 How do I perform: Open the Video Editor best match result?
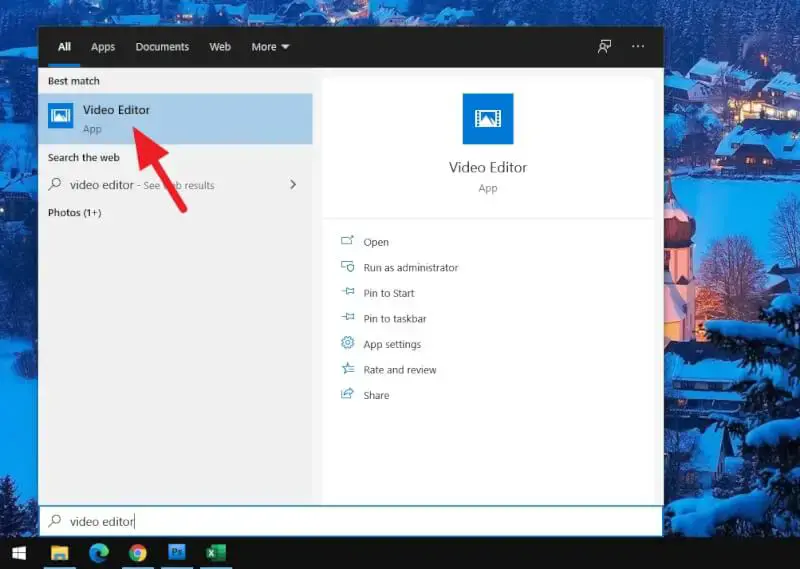(x=175, y=118)
